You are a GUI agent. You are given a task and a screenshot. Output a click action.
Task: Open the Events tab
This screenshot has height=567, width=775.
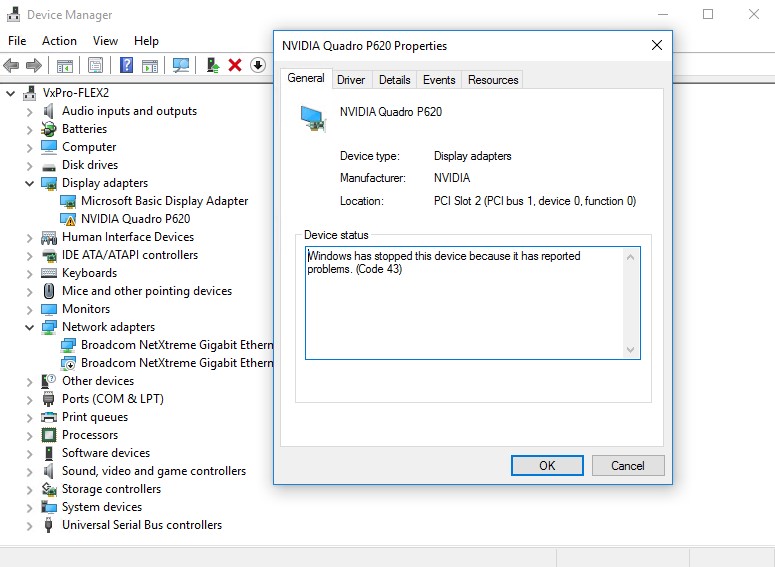(x=439, y=80)
